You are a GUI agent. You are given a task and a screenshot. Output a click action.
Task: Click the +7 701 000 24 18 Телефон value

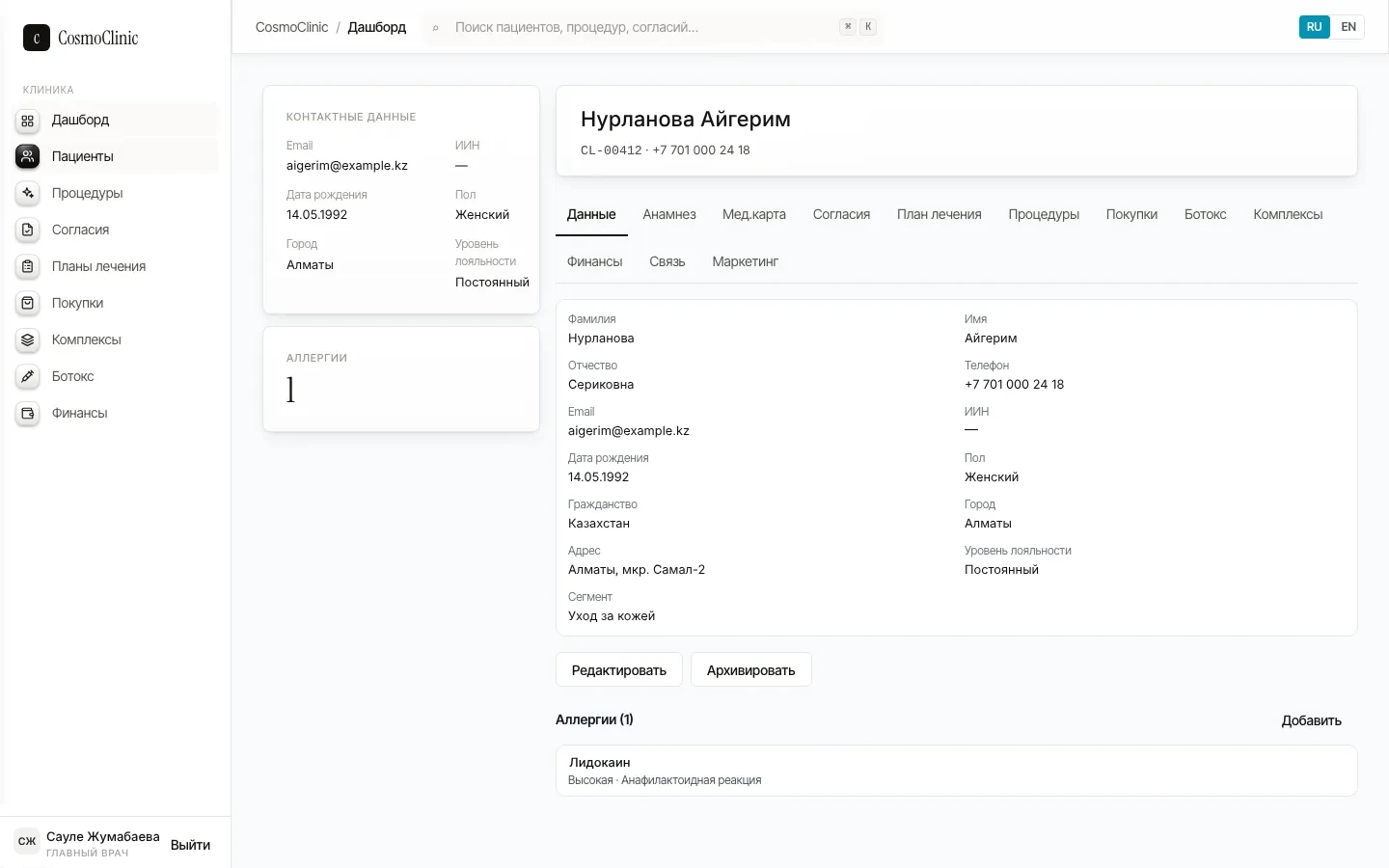point(1014,384)
